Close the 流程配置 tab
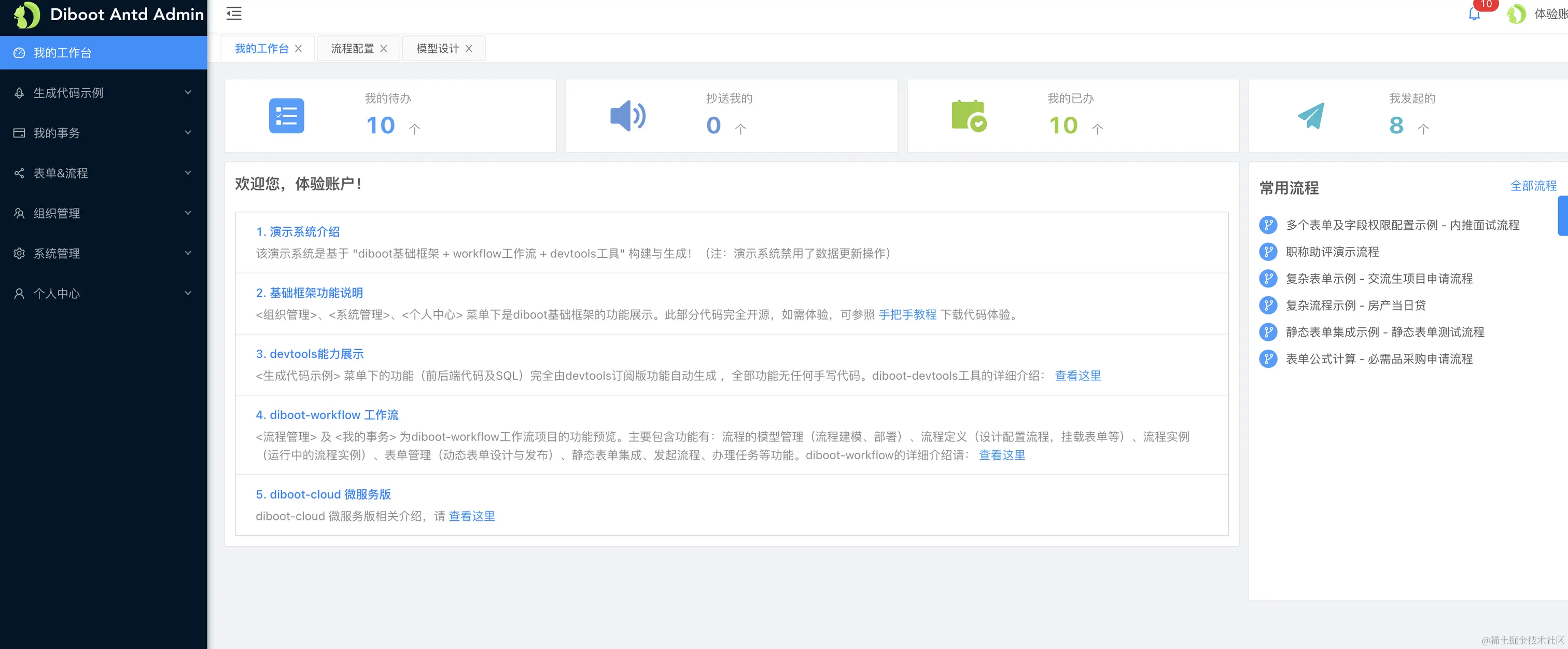The width and height of the screenshot is (1568, 649). [384, 49]
